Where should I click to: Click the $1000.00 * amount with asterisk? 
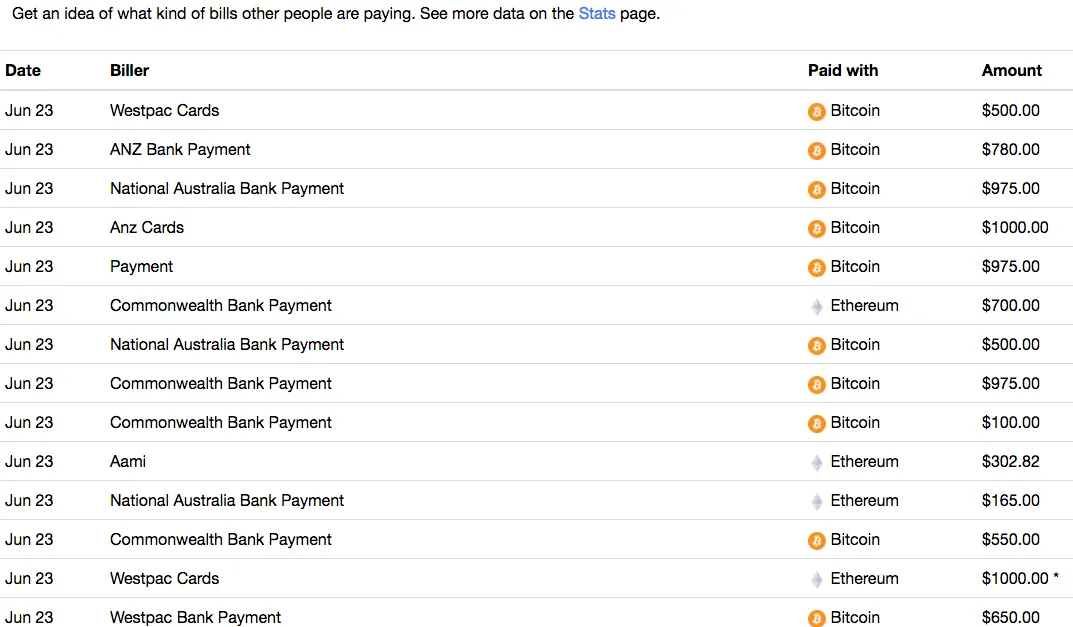(x=1020, y=578)
